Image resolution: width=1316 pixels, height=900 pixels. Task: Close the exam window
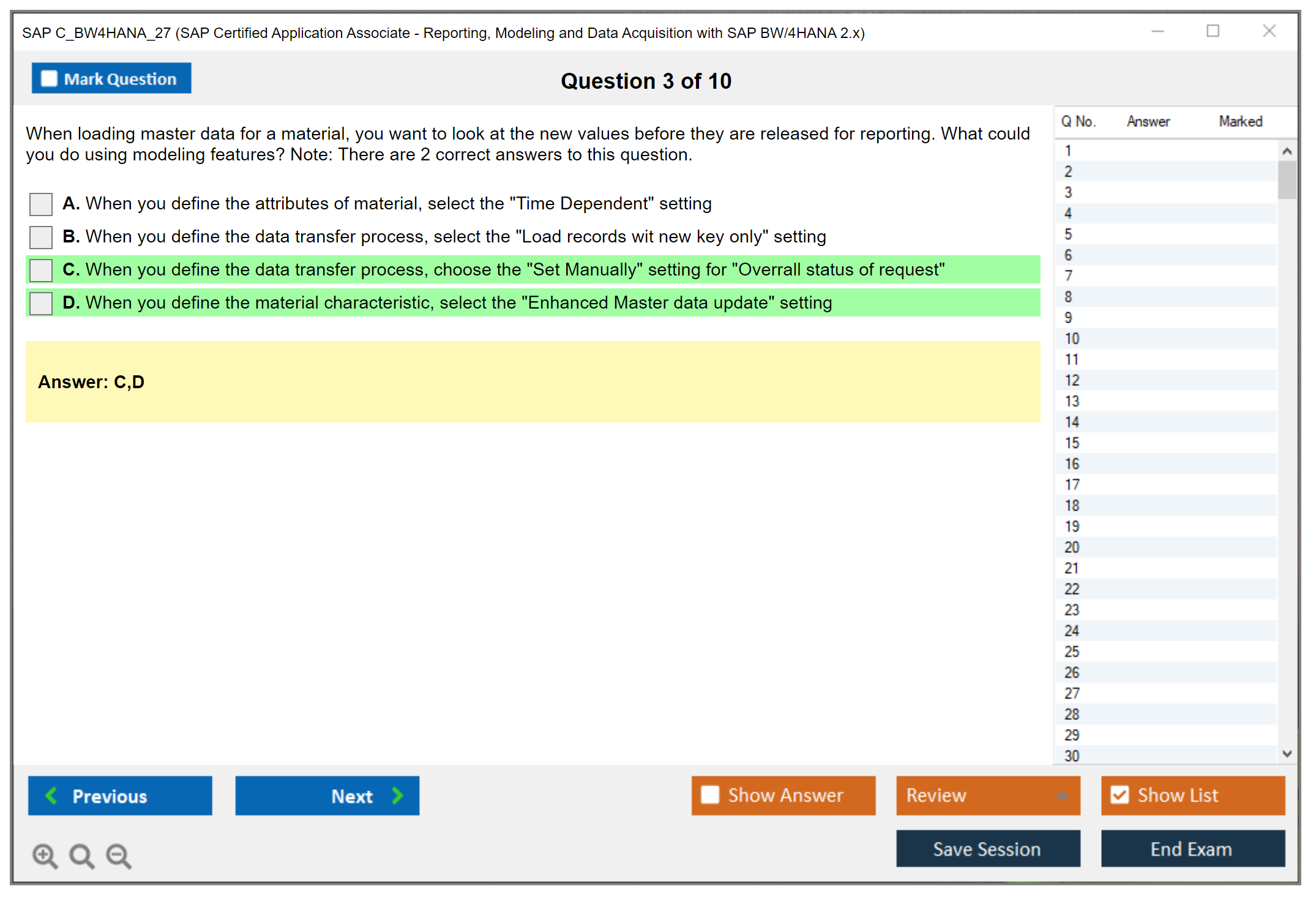(x=1269, y=31)
